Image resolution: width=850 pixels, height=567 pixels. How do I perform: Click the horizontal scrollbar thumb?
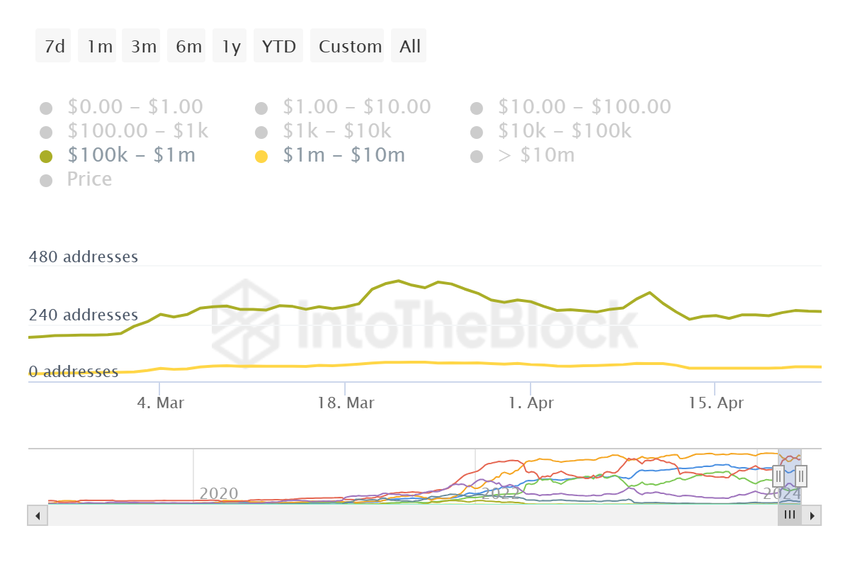click(x=790, y=516)
